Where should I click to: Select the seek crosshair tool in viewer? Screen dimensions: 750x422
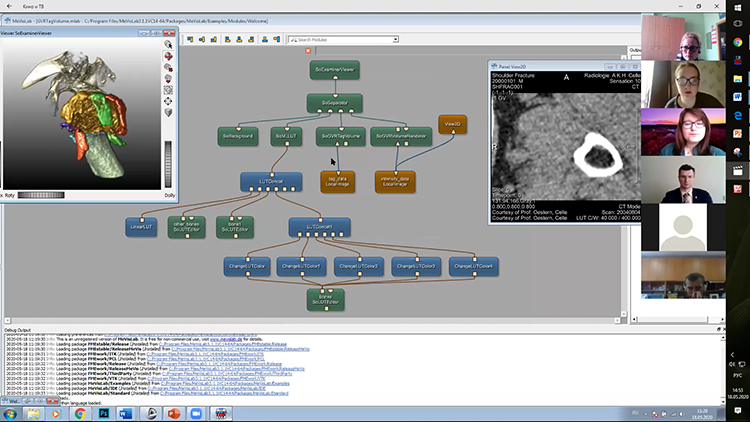click(168, 101)
